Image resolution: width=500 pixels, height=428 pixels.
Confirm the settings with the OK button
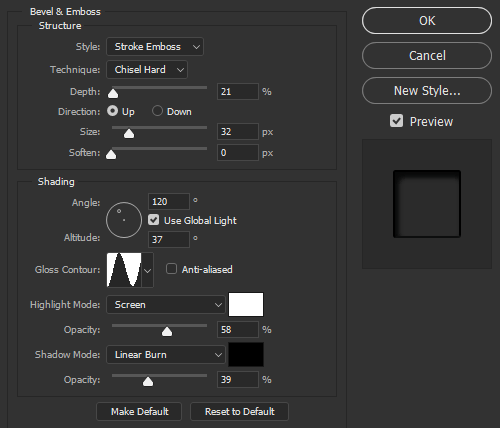click(x=427, y=21)
